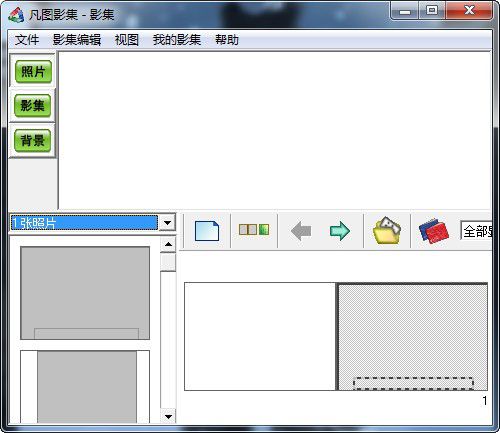Open the 影集编辑 menu
500x433 pixels.
pos(77,40)
